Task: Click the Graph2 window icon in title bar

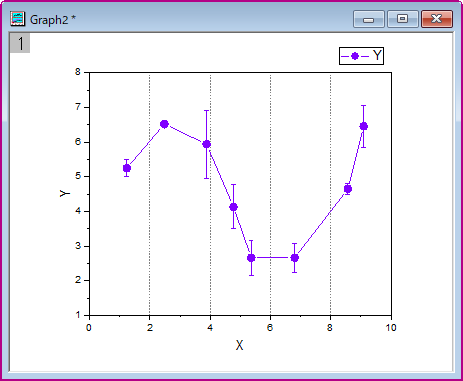Action: pos(18,19)
